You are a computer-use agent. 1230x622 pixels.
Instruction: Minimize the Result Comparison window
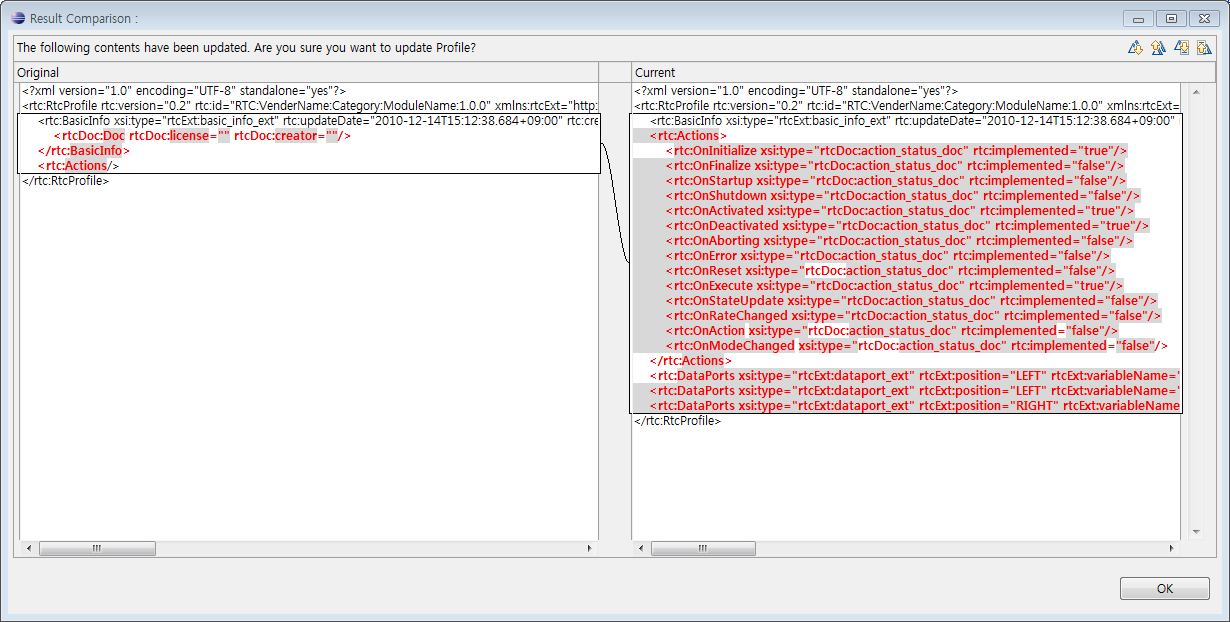pyautogui.click(x=1138, y=18)
